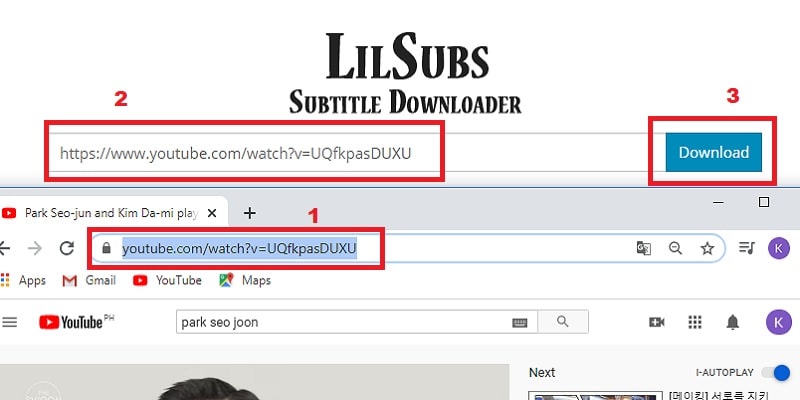Open the on-screen keyboard icon in search
The image size is (800, 400).
pos(519,322)
